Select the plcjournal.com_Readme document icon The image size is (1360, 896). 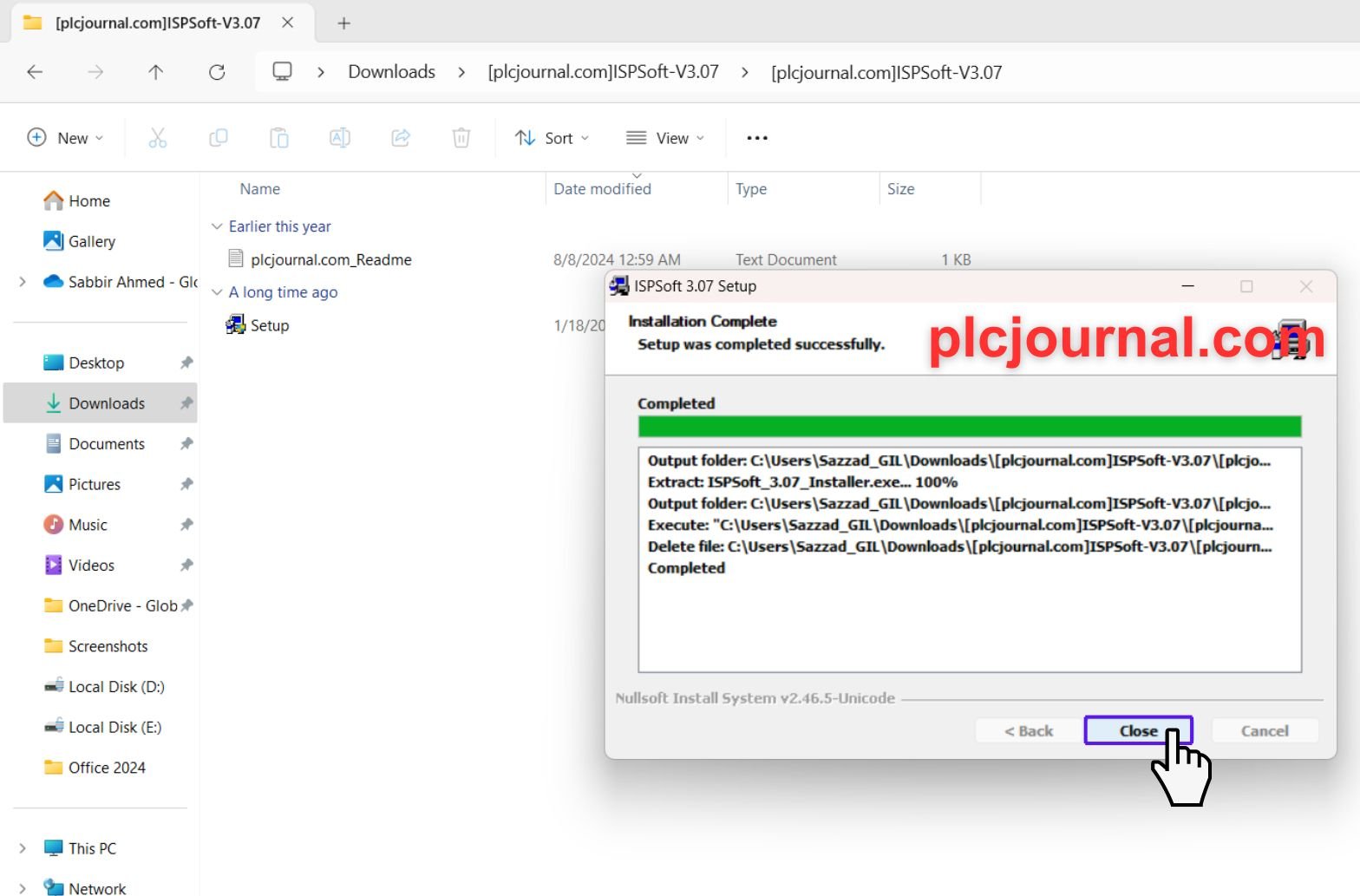tap(235, 258)
